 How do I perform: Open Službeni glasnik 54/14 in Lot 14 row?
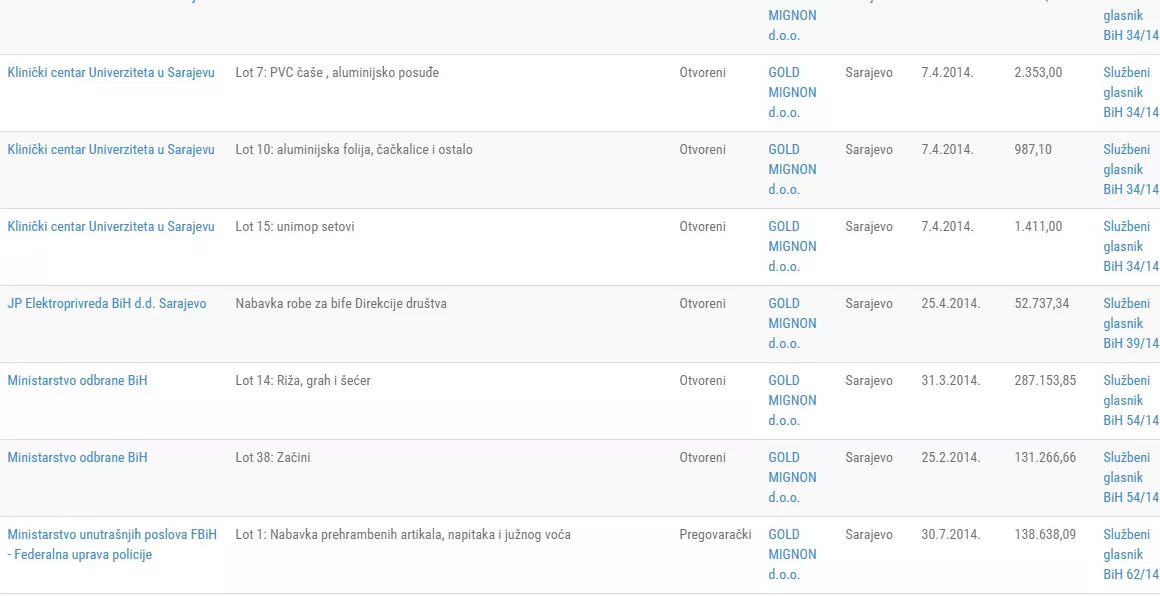pyautogui.click(x=1130, y=400)
